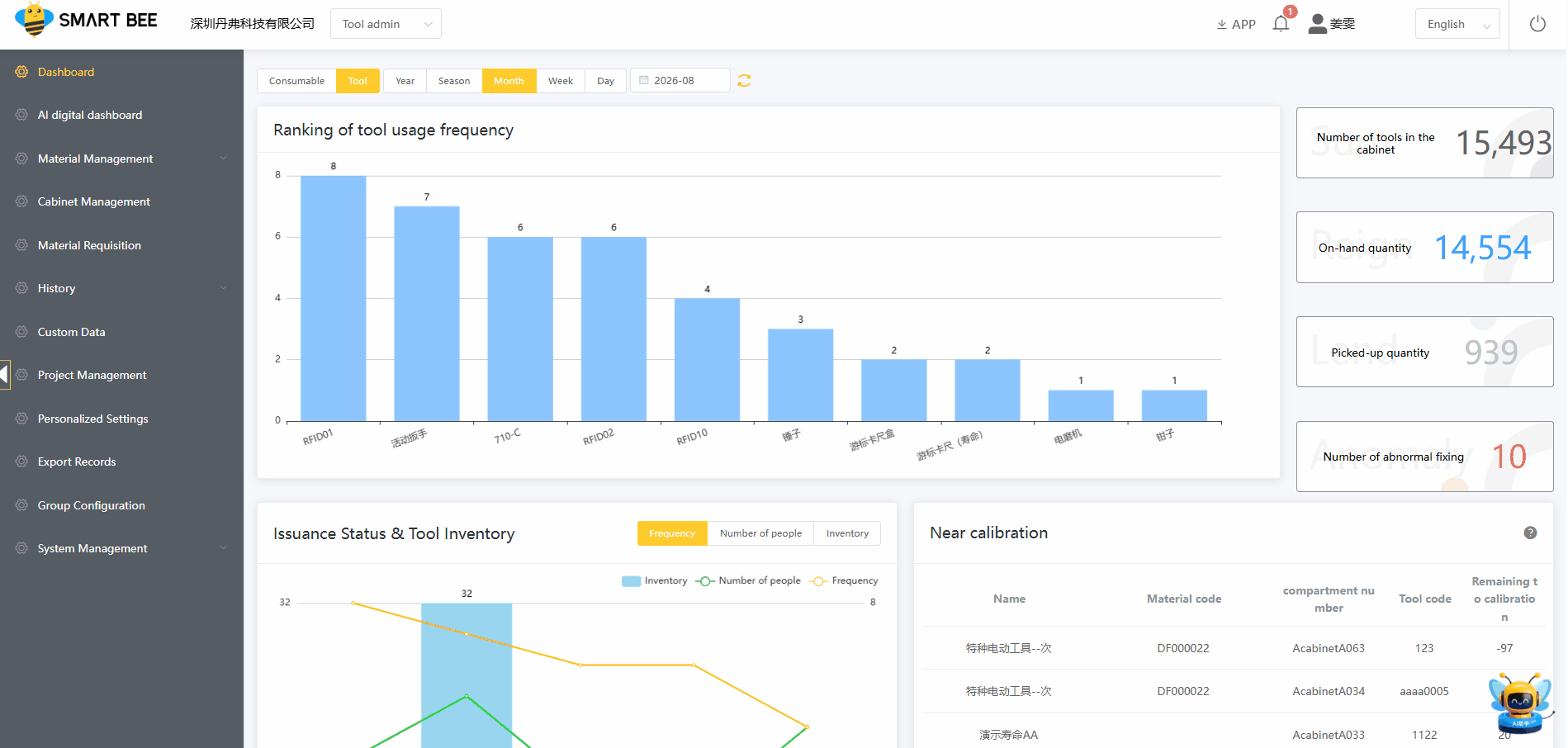Select the Inventory chart tab
The height and width of the screenshot is (748, 1568).
847,533
